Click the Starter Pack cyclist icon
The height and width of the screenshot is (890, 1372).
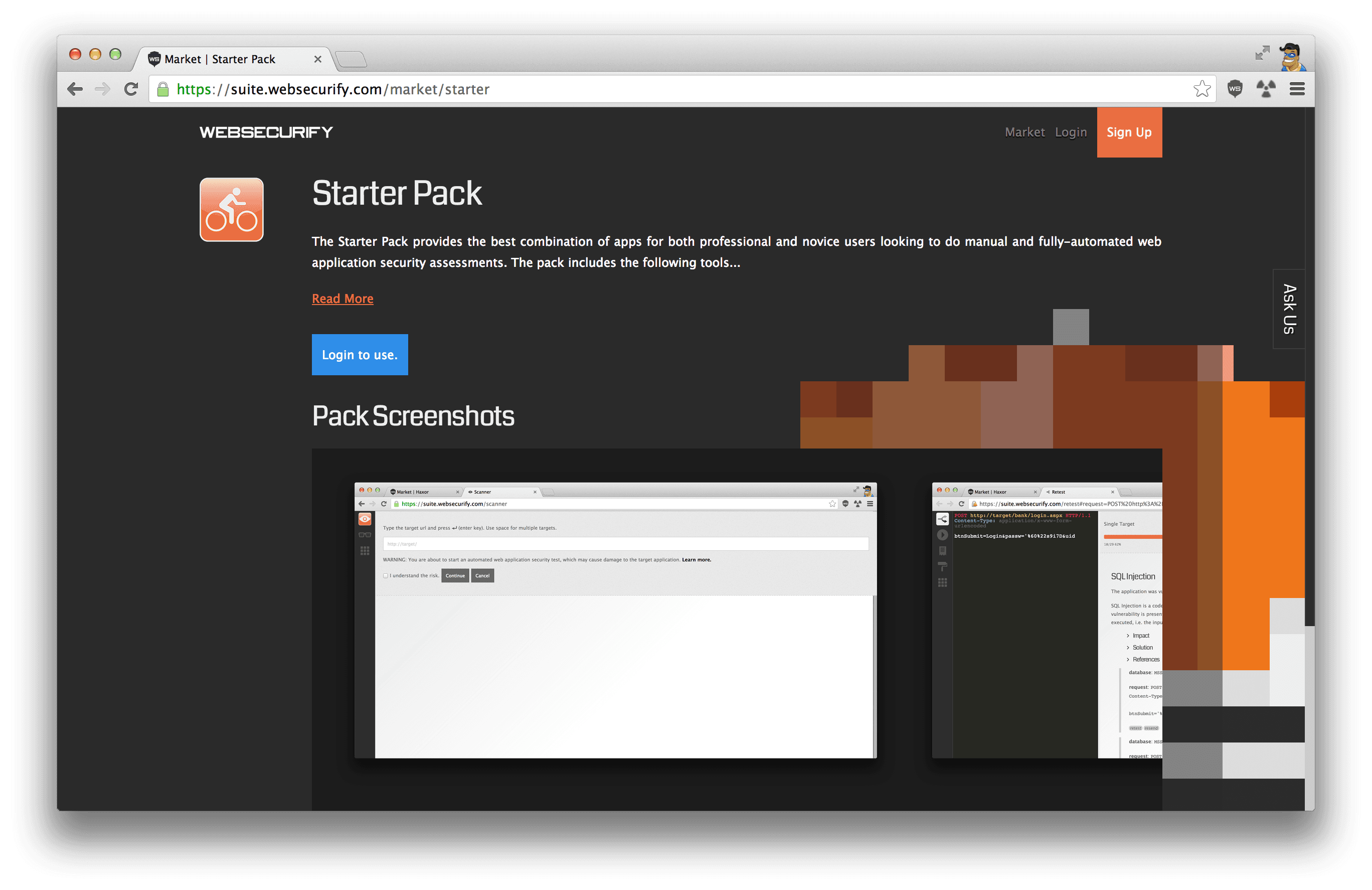pos(232,209)
